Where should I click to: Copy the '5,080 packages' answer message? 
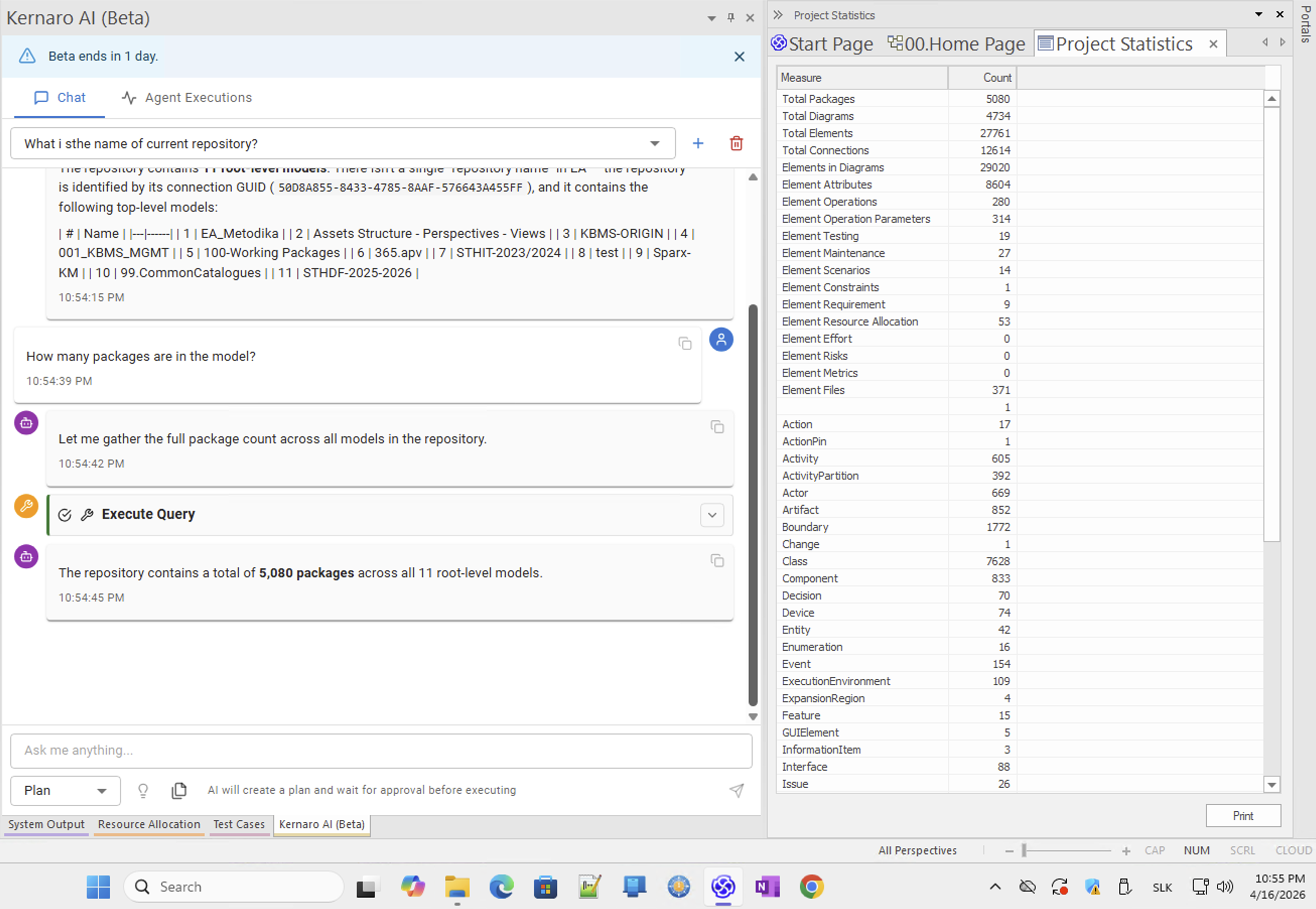tap(717, 560)
